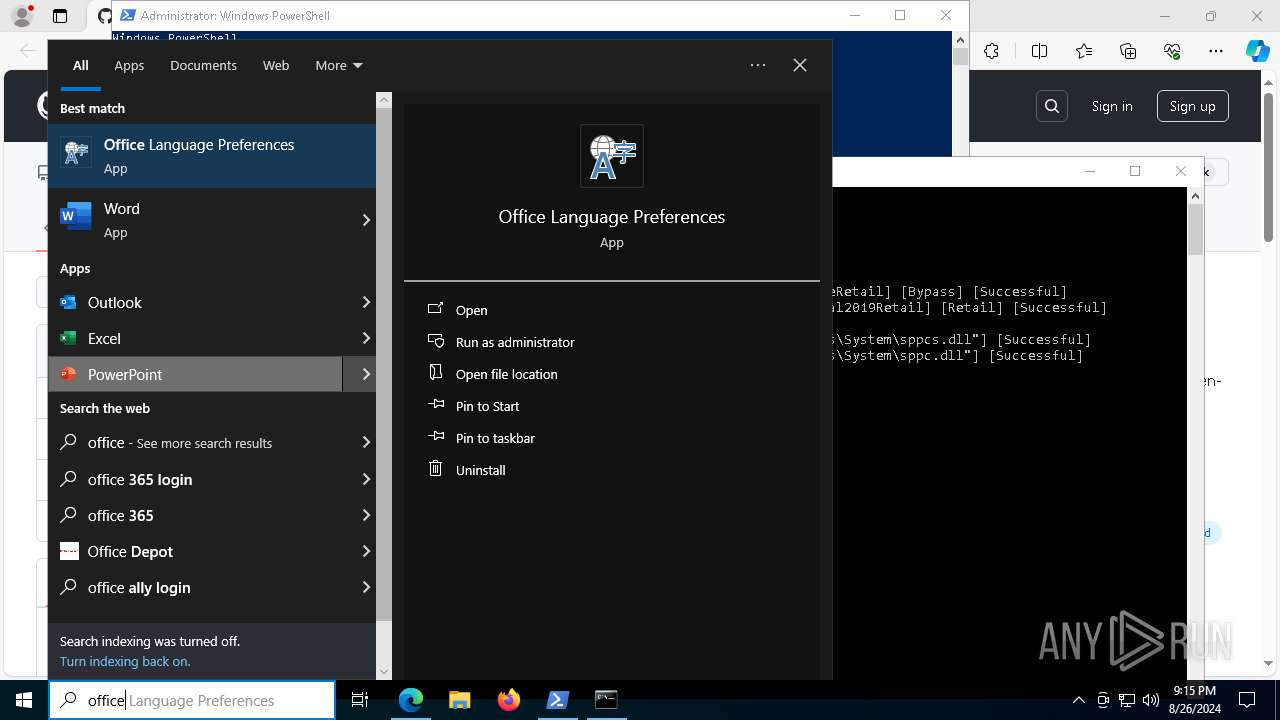
Task: Open the Edge Favorites star icon
Action: [1084, 52]
